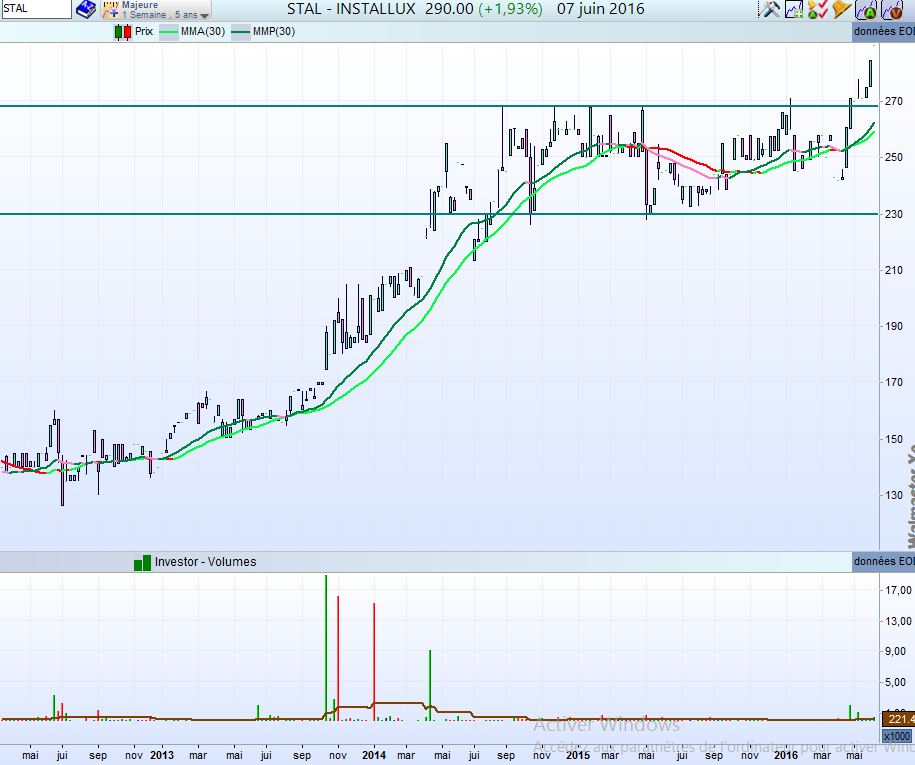The width and height of the screenshot is (915, 765).
Task: Click the 270 price axis label
Action: coord(893,102)
